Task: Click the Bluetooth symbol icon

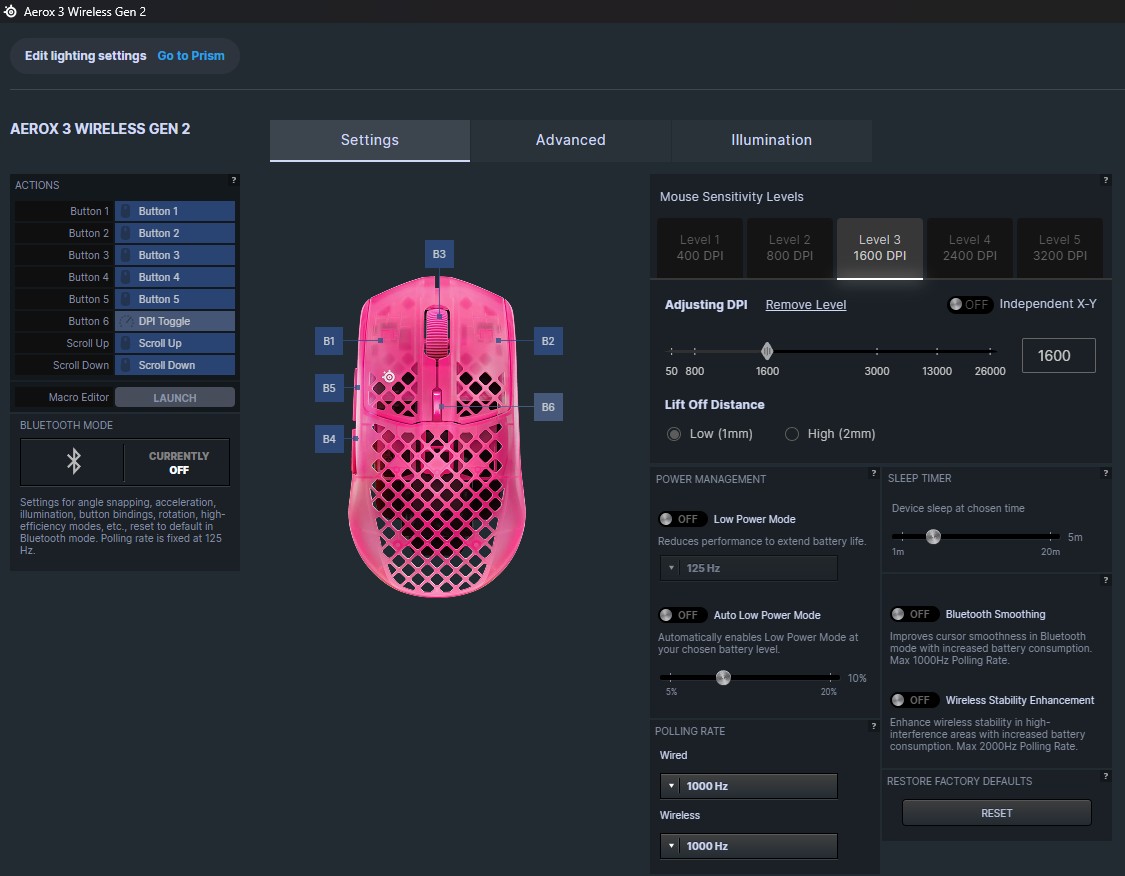Action: (x=73, y=461)
